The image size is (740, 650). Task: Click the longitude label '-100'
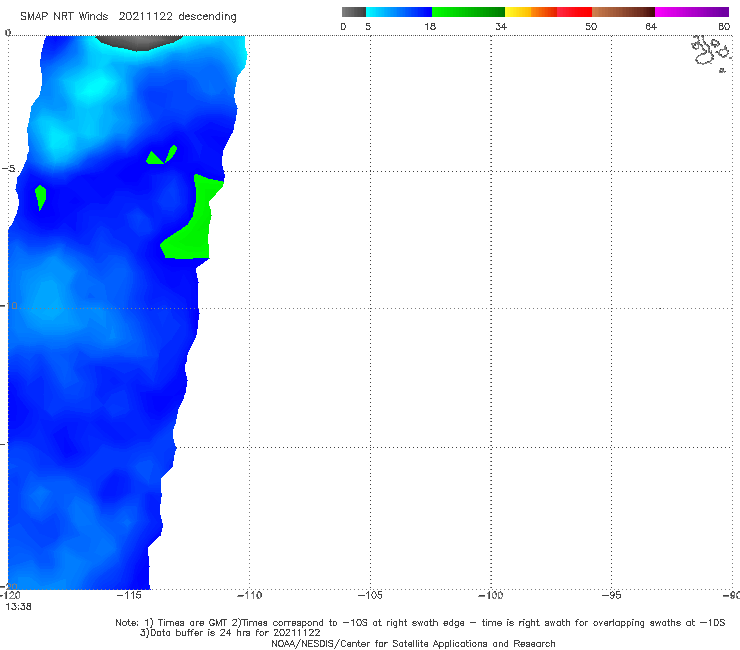pos(491,595)
